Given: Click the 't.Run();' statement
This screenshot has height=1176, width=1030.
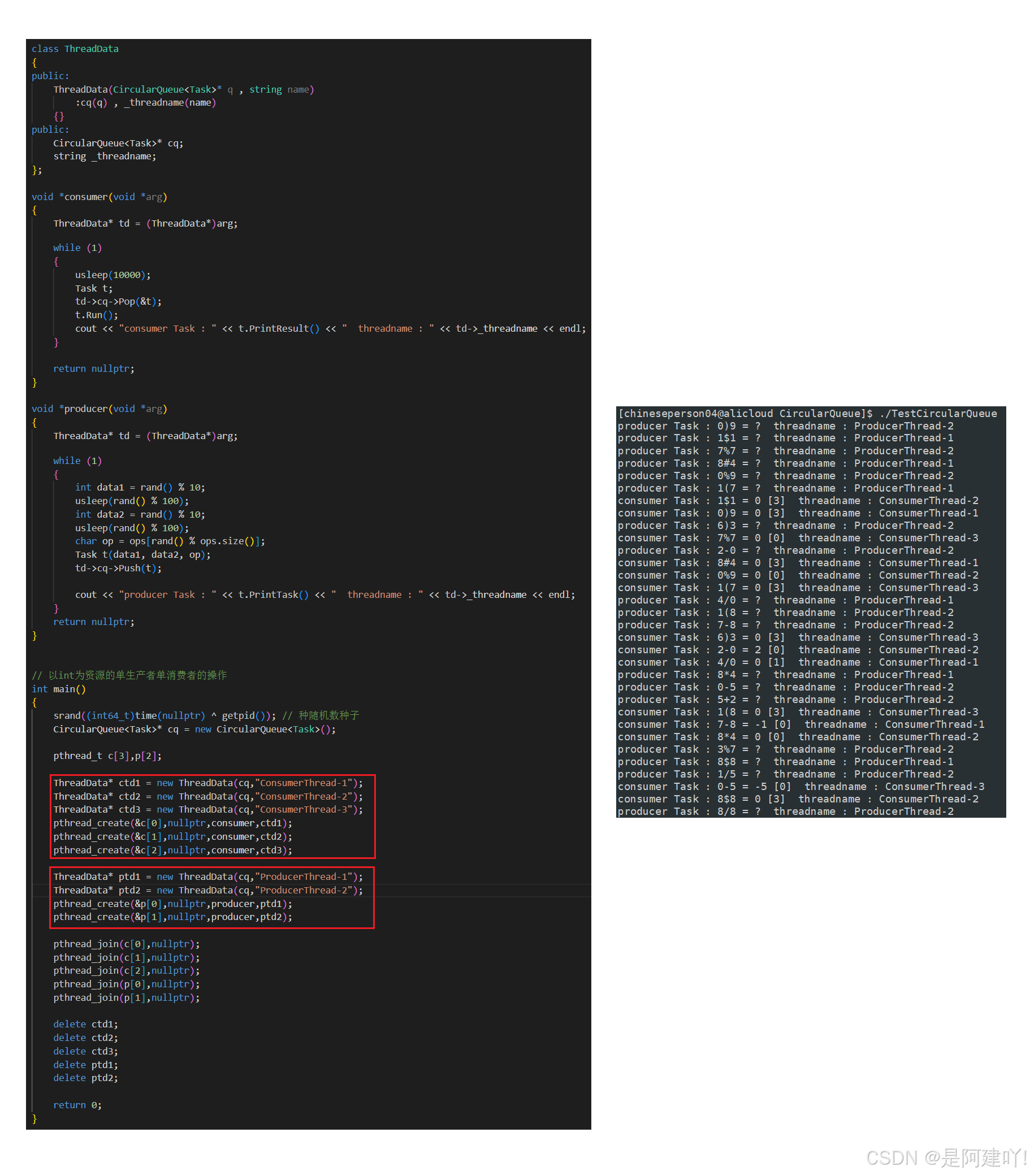Looking at the screenshot, I should click(97, 315).
